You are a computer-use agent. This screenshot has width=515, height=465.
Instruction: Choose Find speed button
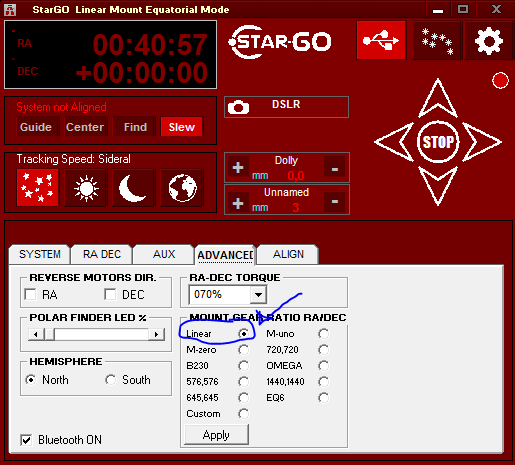pyautogui.click(x=135, y=127)
